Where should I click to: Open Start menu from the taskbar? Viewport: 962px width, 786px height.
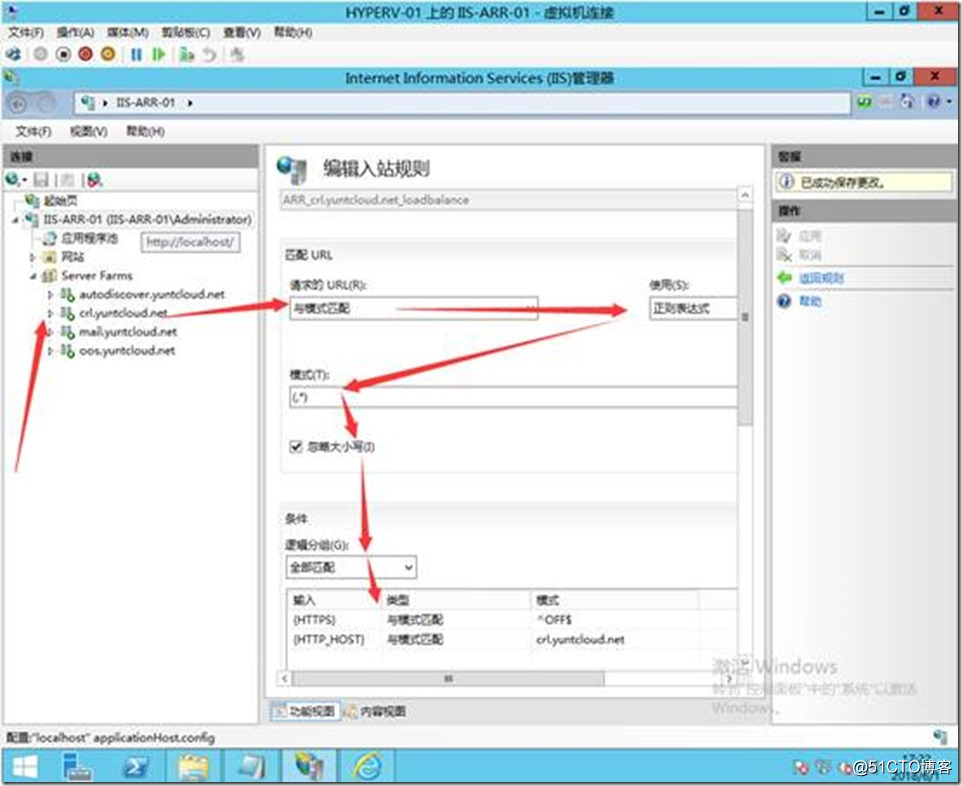pyautogui.click(x=25, y=767)
